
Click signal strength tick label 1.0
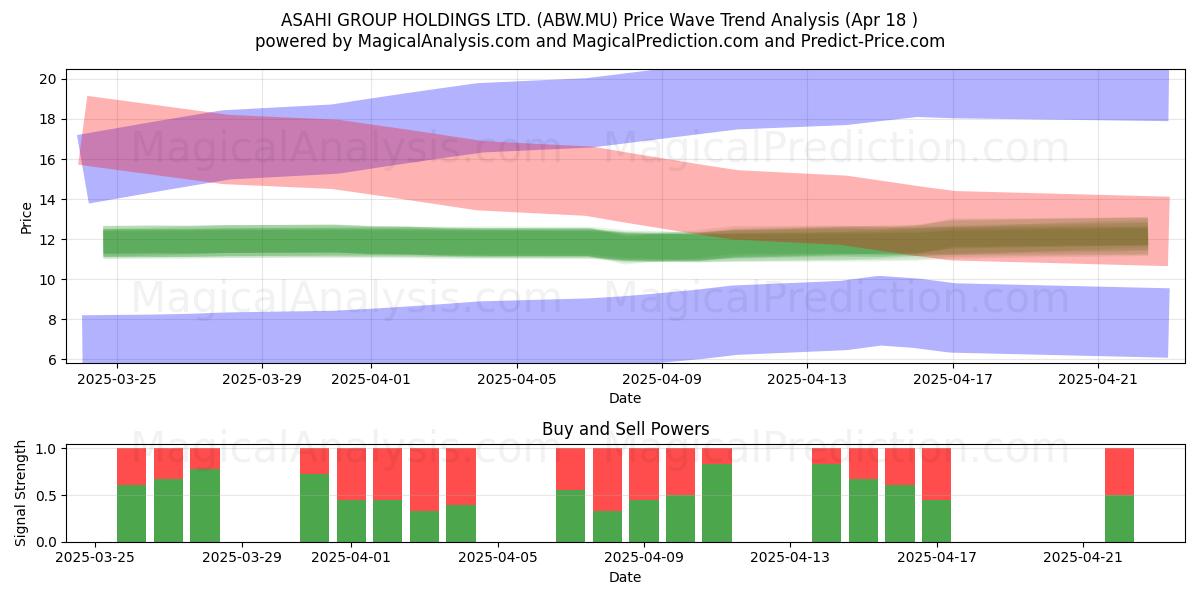(x=48, y=449)
